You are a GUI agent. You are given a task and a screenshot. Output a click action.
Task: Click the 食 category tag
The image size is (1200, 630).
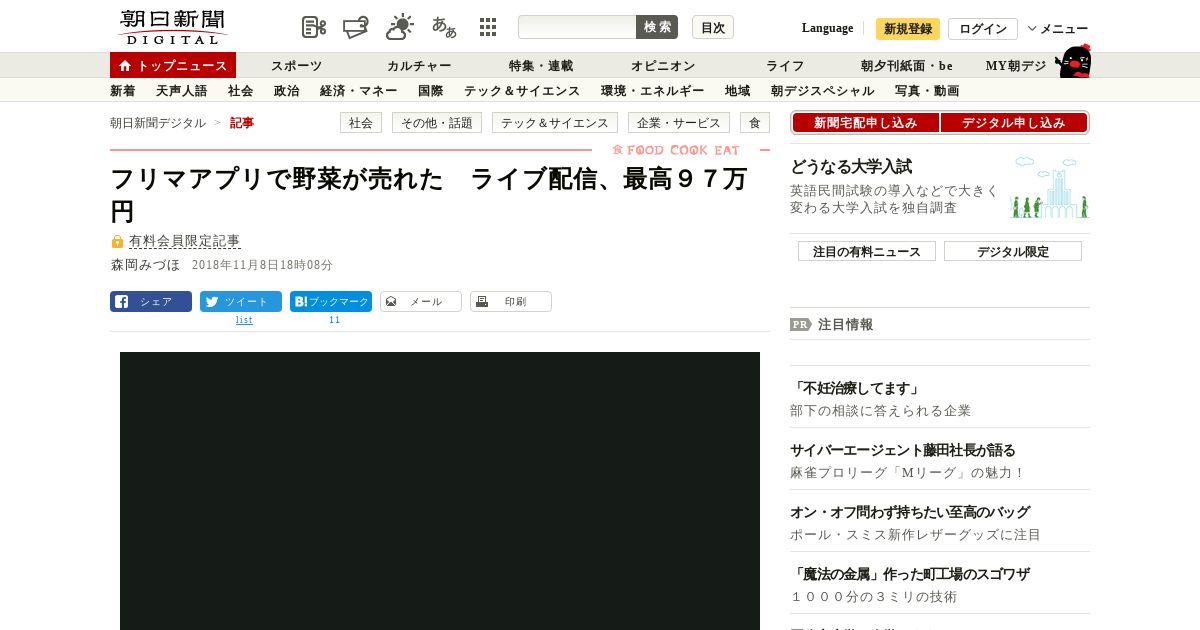(755, 123)
